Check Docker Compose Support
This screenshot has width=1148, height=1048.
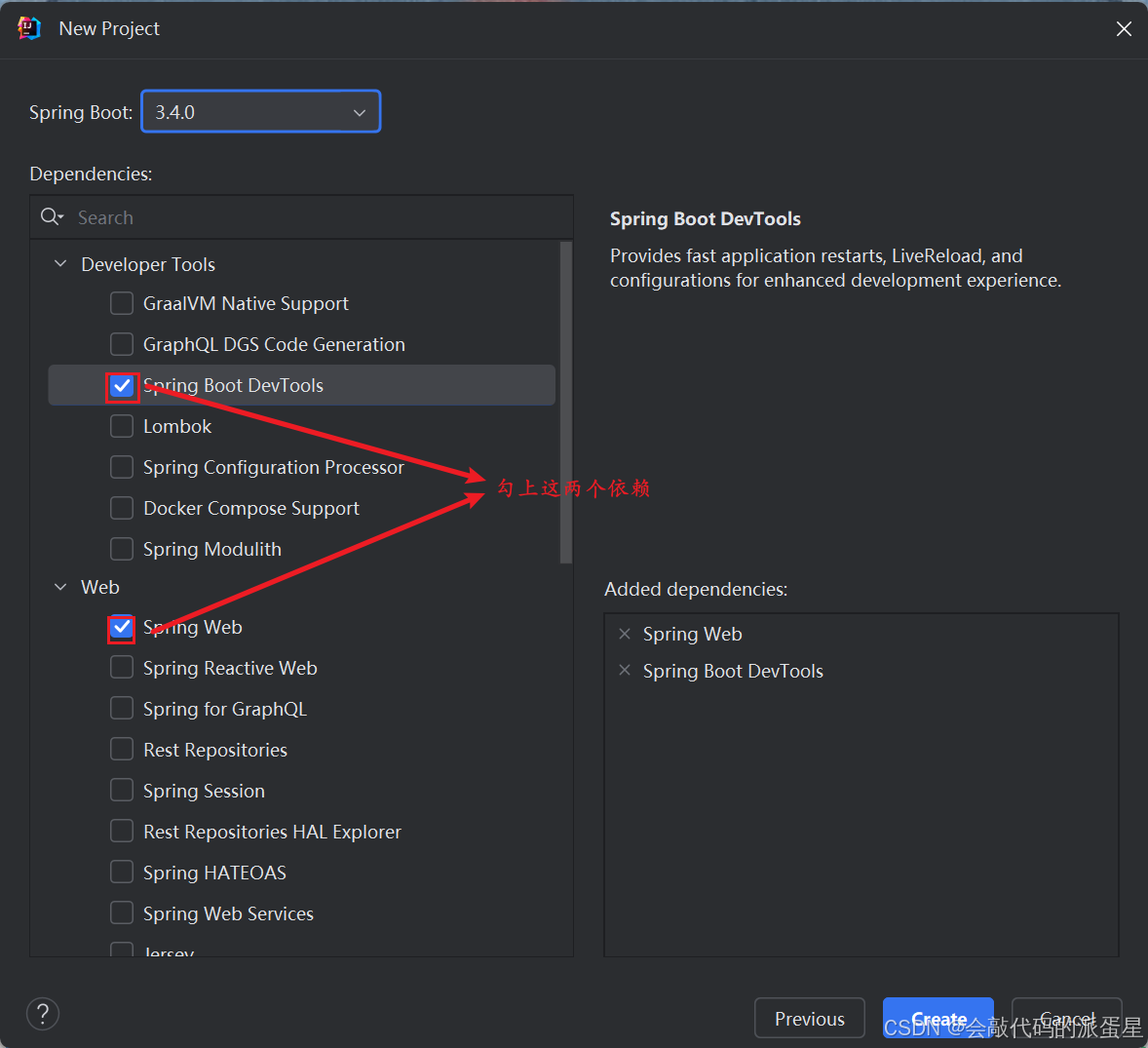coord(122,508)
